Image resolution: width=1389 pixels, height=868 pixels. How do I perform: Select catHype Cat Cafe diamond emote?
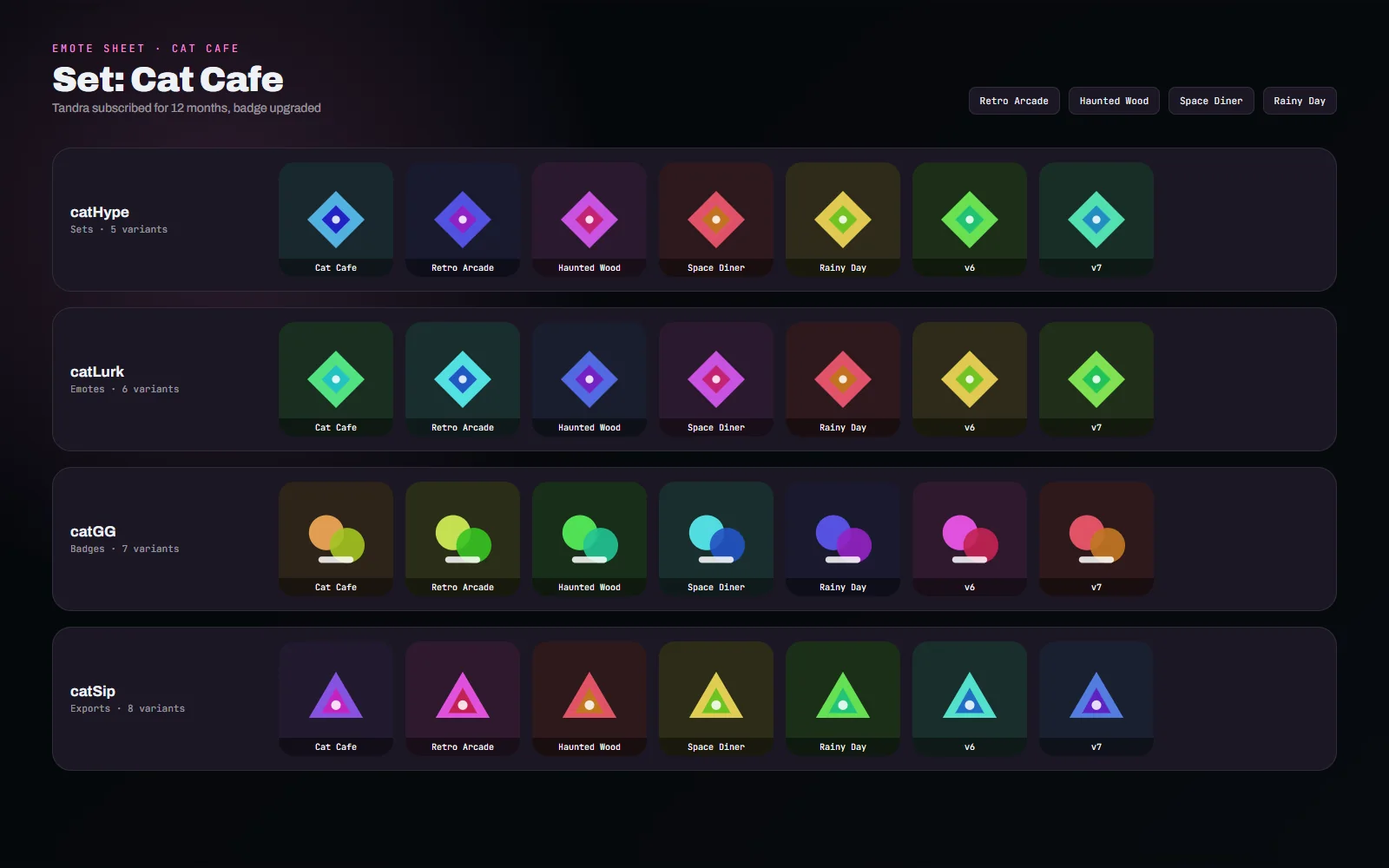(336, 220)
